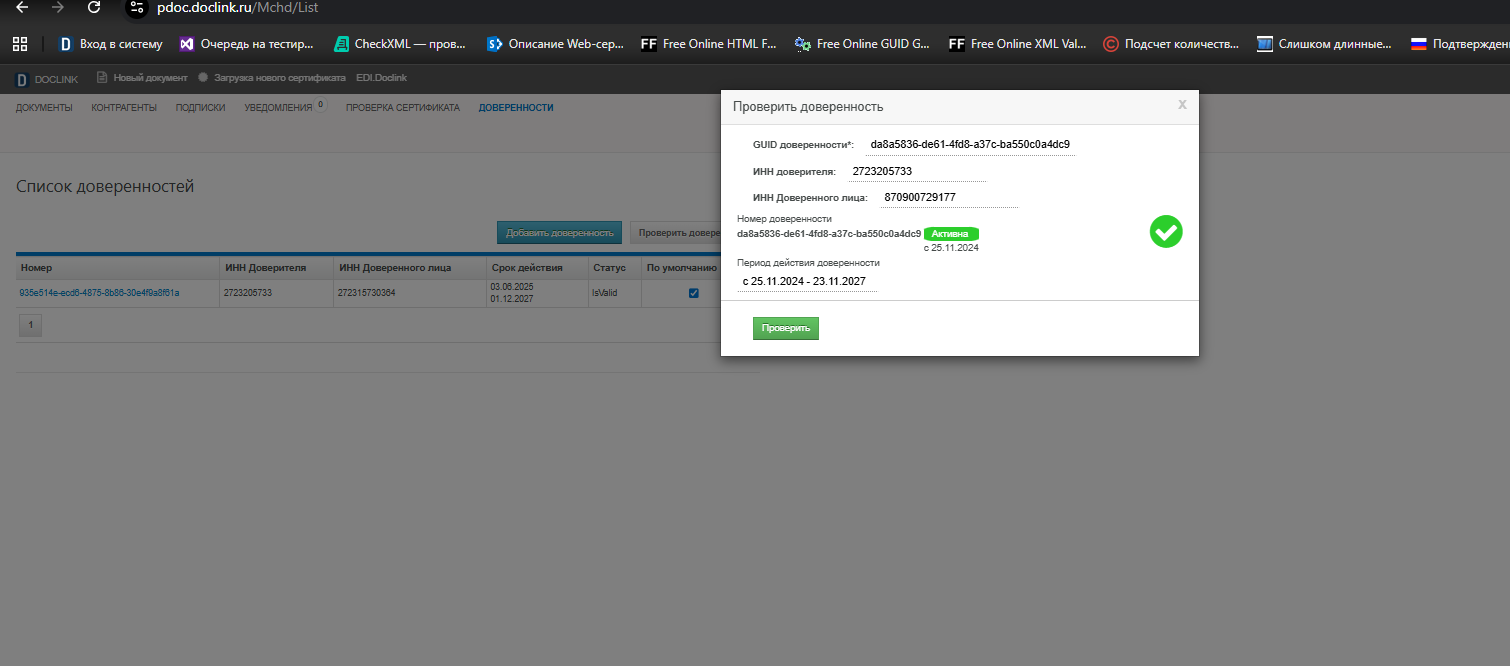
Task: Open the ДОКУМЕНТЫ menu tab
Action: pyautogui.click(x=44, y=108)
